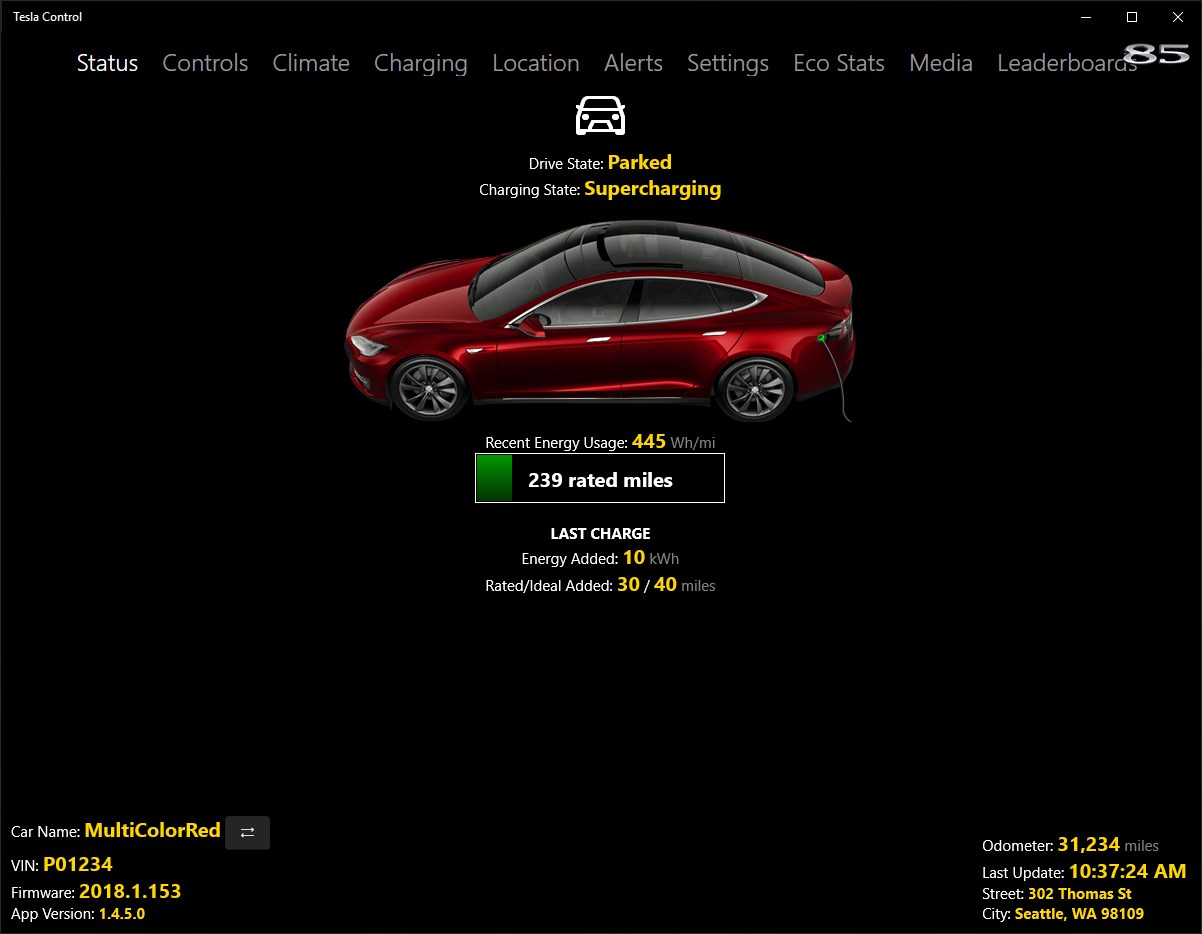The height and width of the screenshot is (934, 1202).
Task: Go to the Charging tab
Action: 421,64
